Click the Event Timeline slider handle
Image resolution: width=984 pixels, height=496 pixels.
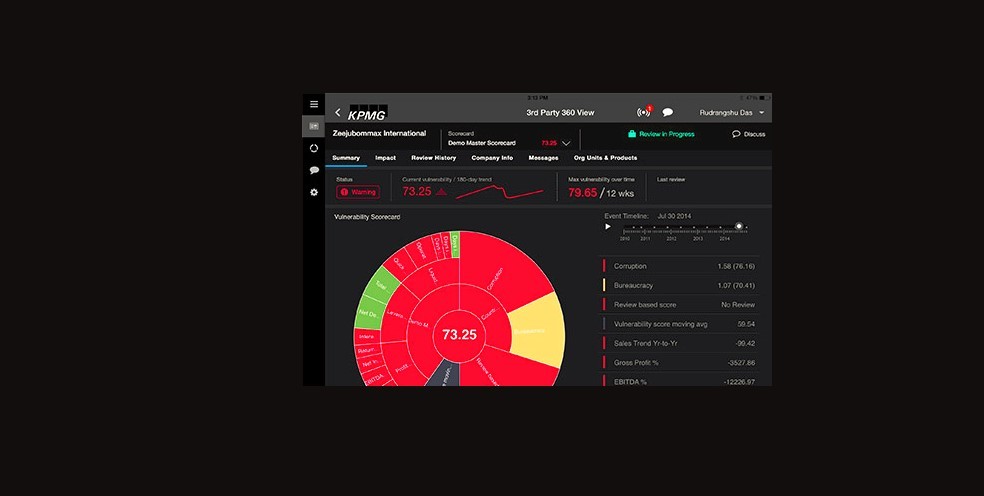click(739, 227)
